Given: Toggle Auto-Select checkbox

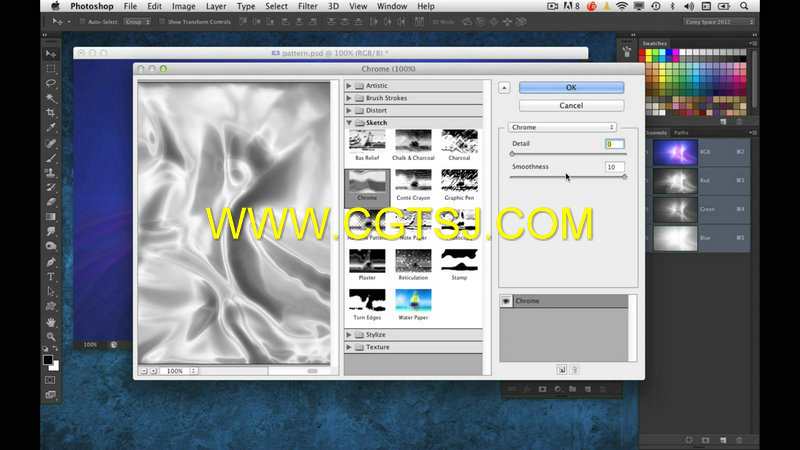Looking at the screenshot, I should 82,22.
